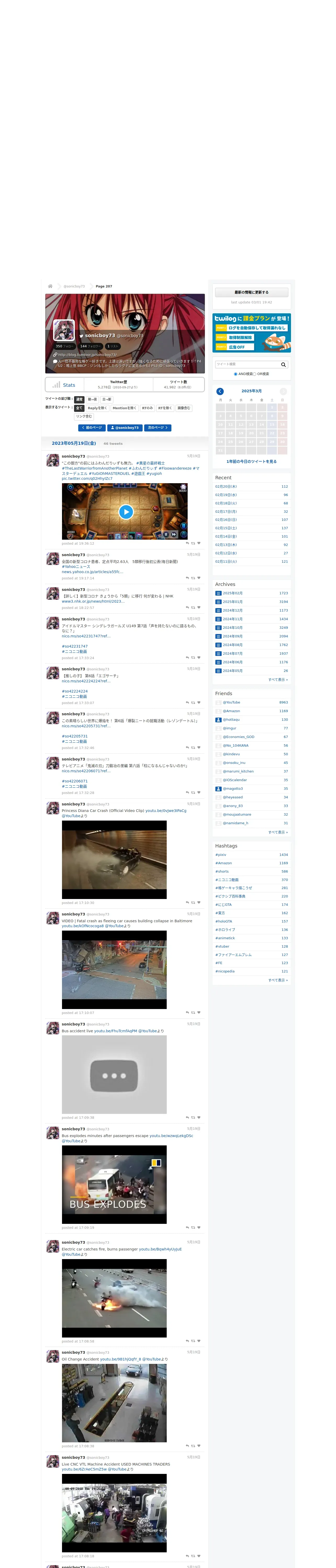Open the 2024年08月 archive list icon
336x1568 pixels.
pyautogui.click(x=218, y=645)
